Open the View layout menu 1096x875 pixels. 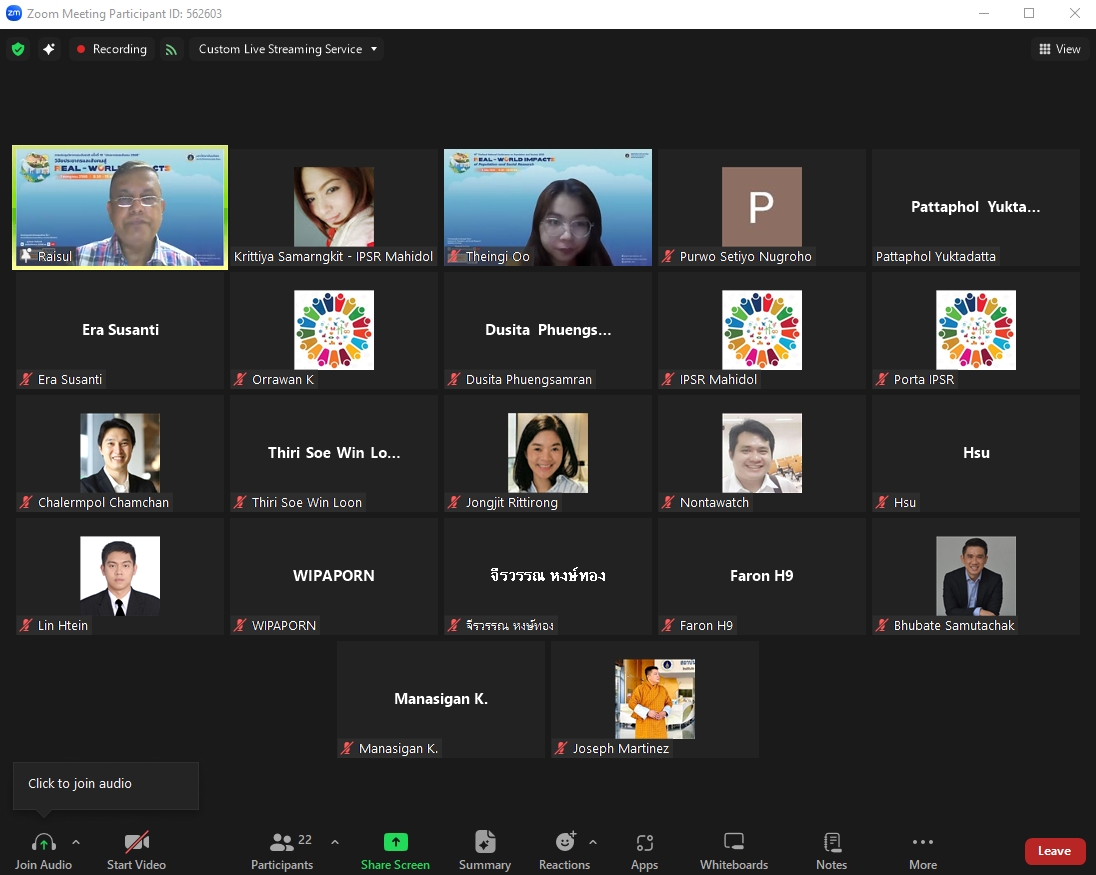[1060, 49]
